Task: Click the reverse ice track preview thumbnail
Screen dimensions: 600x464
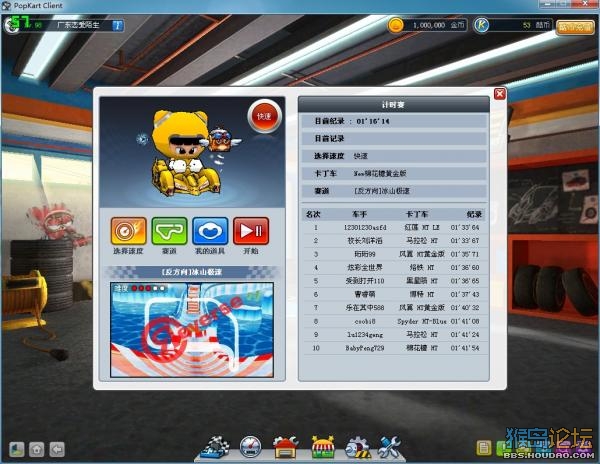Action: (192, 330)
